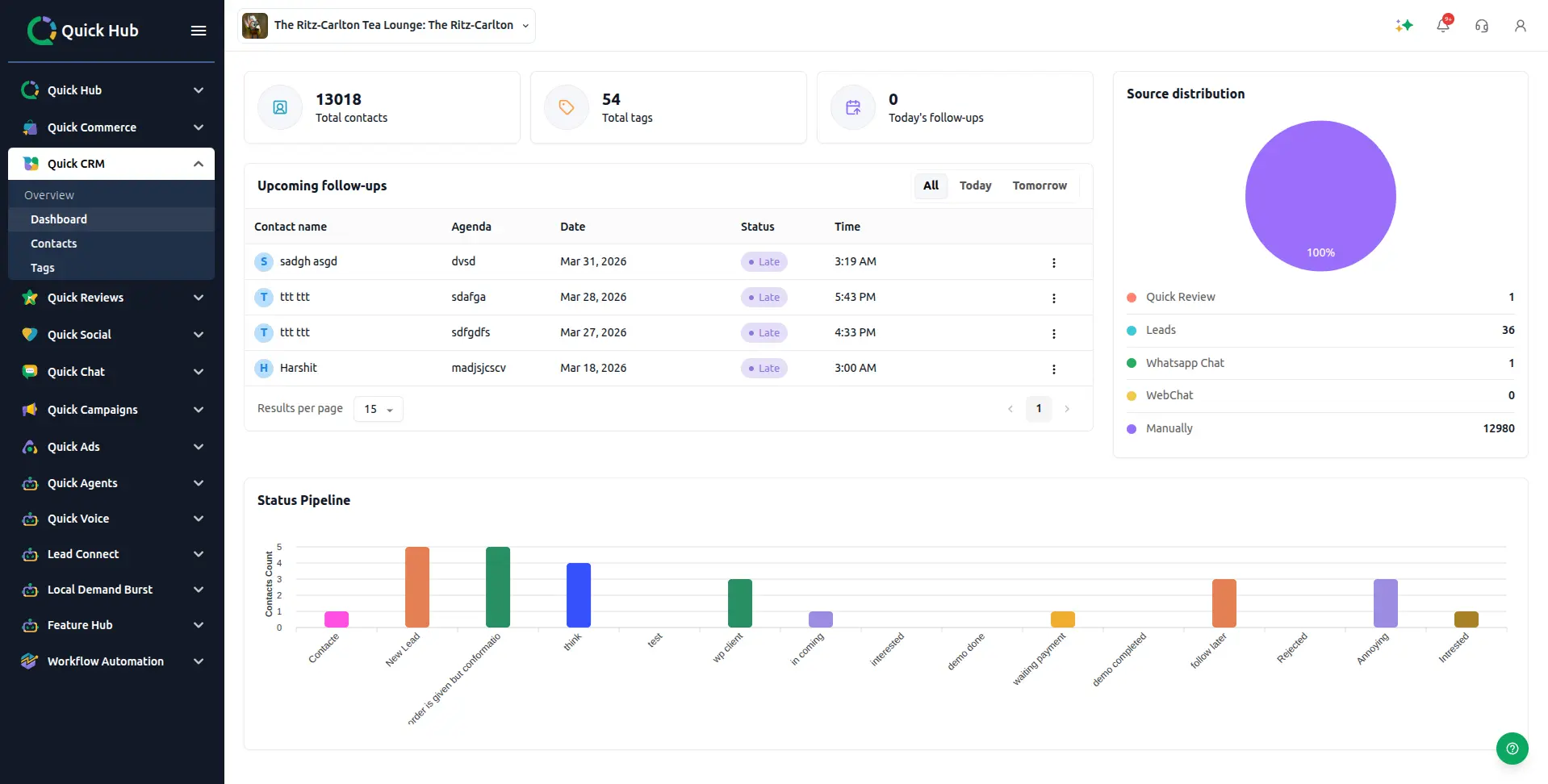1548x784 pixels.
Task: Click the purple pie chart
Action: (x=1320, y=196)
